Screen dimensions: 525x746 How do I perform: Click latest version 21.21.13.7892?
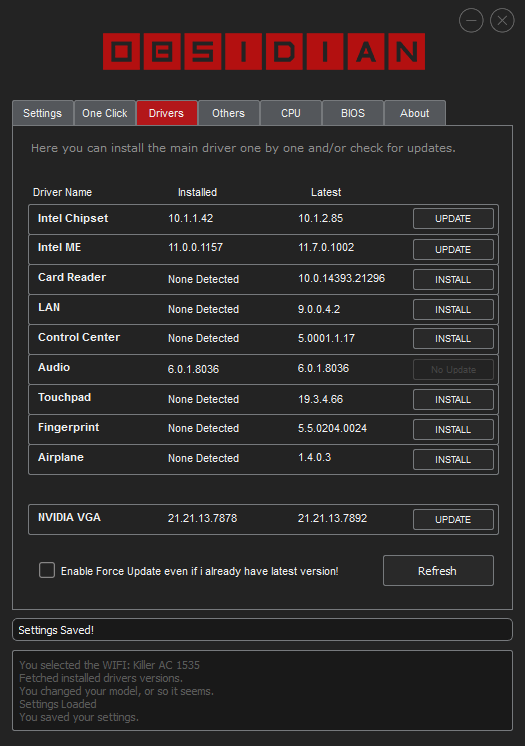coord(332,518)
